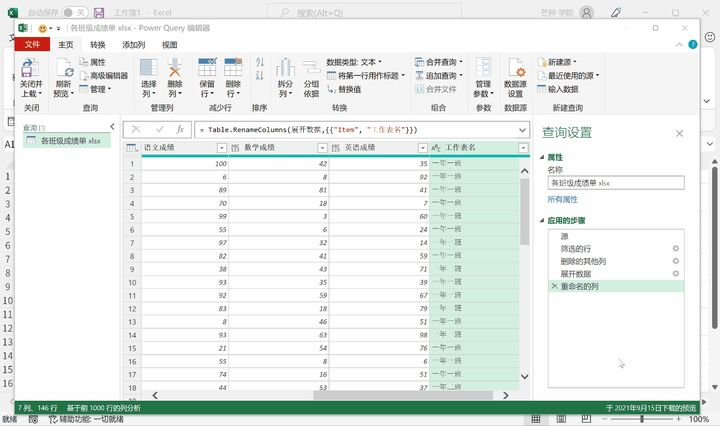Click the Excel search box in title bar

point(364,12)
